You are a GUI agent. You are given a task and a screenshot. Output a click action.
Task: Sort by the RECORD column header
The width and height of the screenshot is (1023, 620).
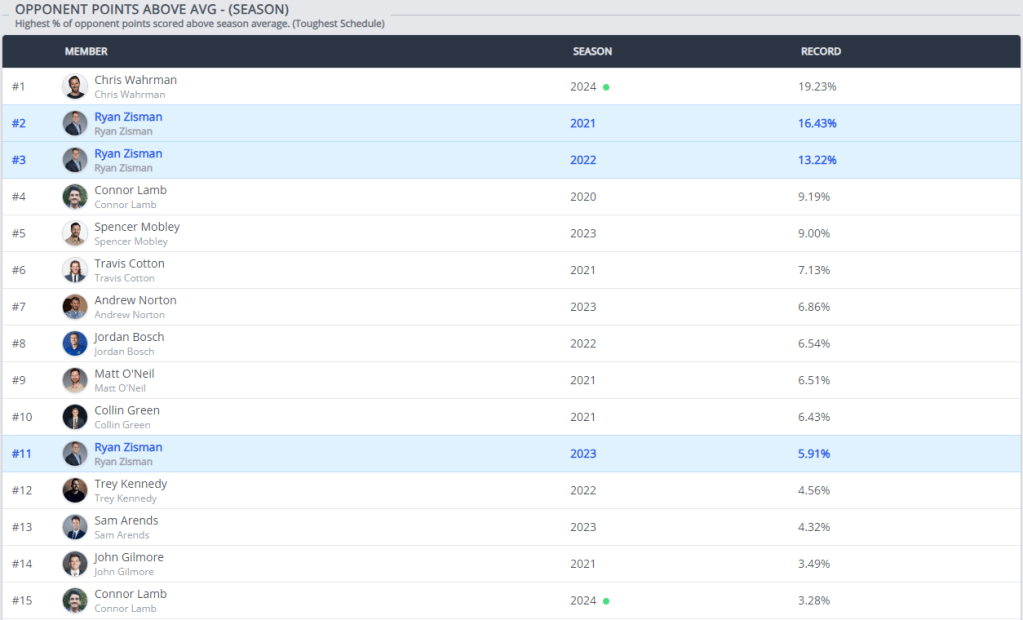tap(820, 51)
